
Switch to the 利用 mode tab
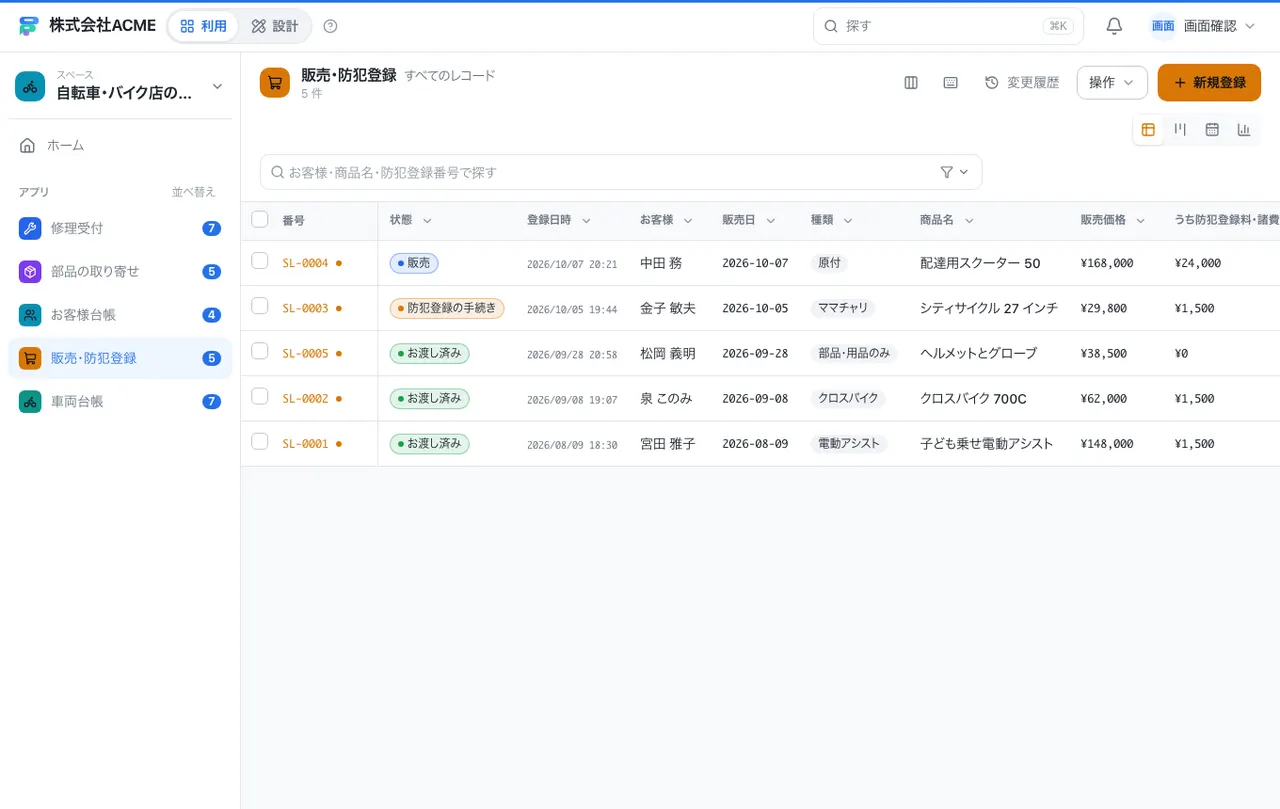pyautogui.click(x=203, y=26)
